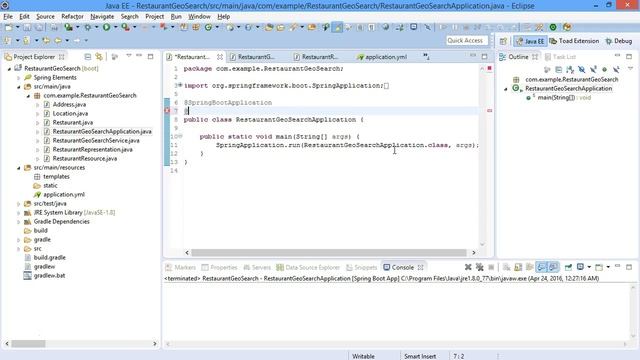This screenshot has height=360, width=640.
Task: Open the Project menu
Action: pos(154,16)
